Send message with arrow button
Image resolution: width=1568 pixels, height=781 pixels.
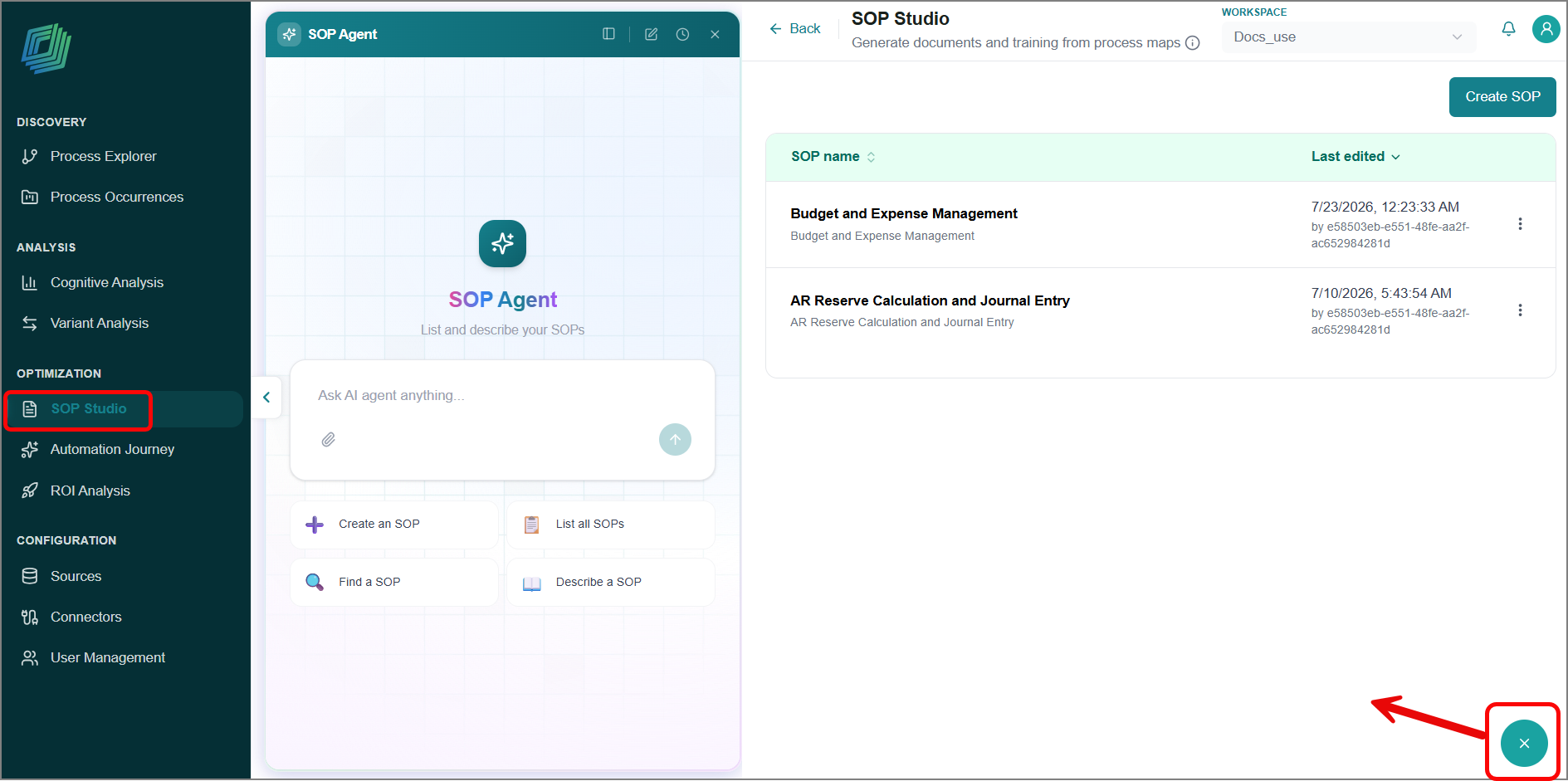tap(675, 439)
